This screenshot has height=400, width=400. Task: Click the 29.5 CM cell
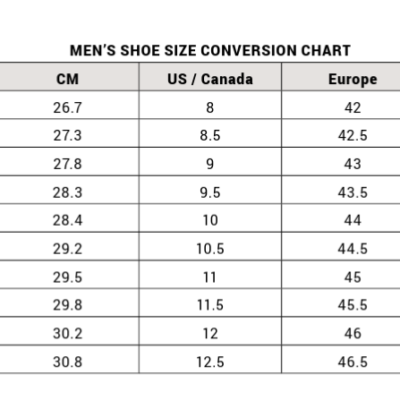click(x=67, y=277)
